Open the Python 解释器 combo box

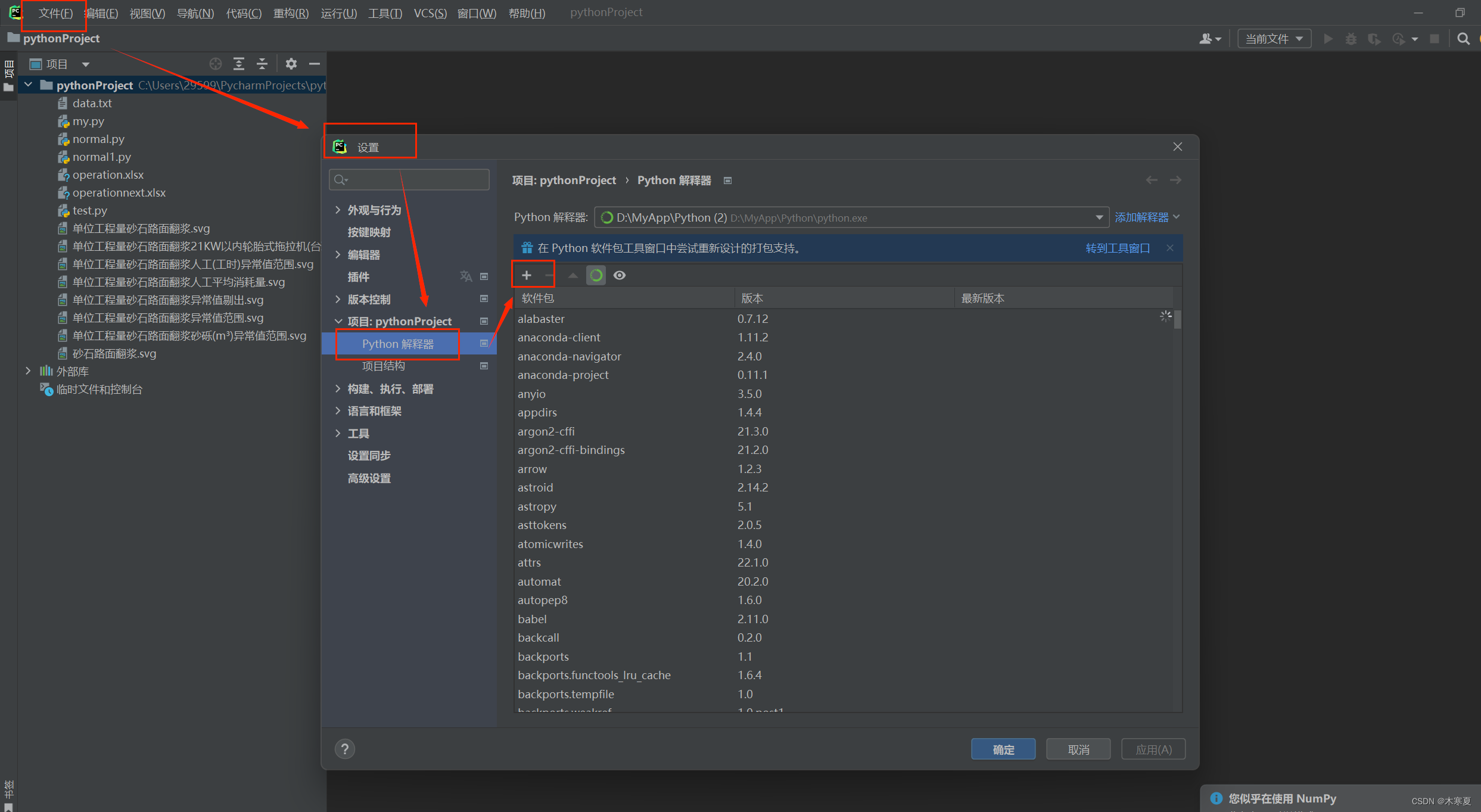click(x=851, y=217)
